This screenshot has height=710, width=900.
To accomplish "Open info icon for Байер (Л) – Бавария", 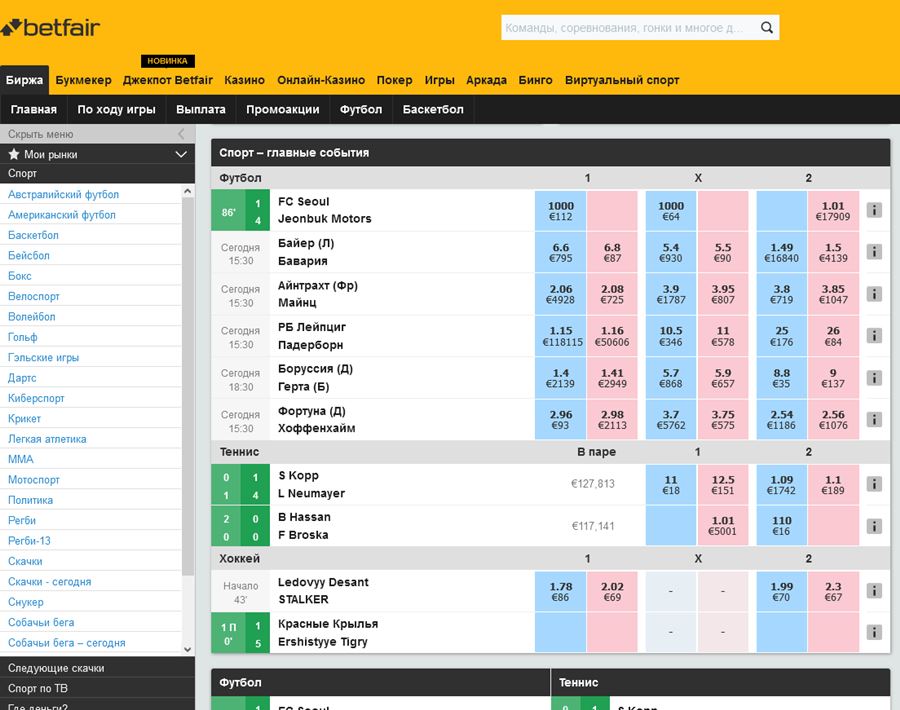I will point(874,251).
